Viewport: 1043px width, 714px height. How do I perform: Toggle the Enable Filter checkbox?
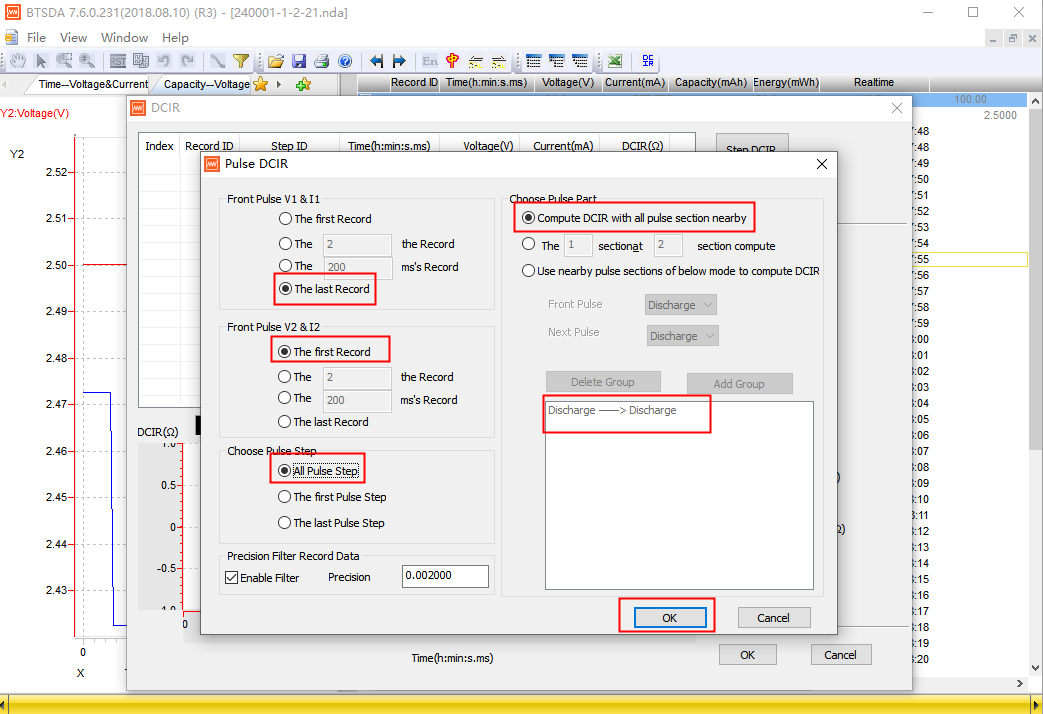click(231, 578)
